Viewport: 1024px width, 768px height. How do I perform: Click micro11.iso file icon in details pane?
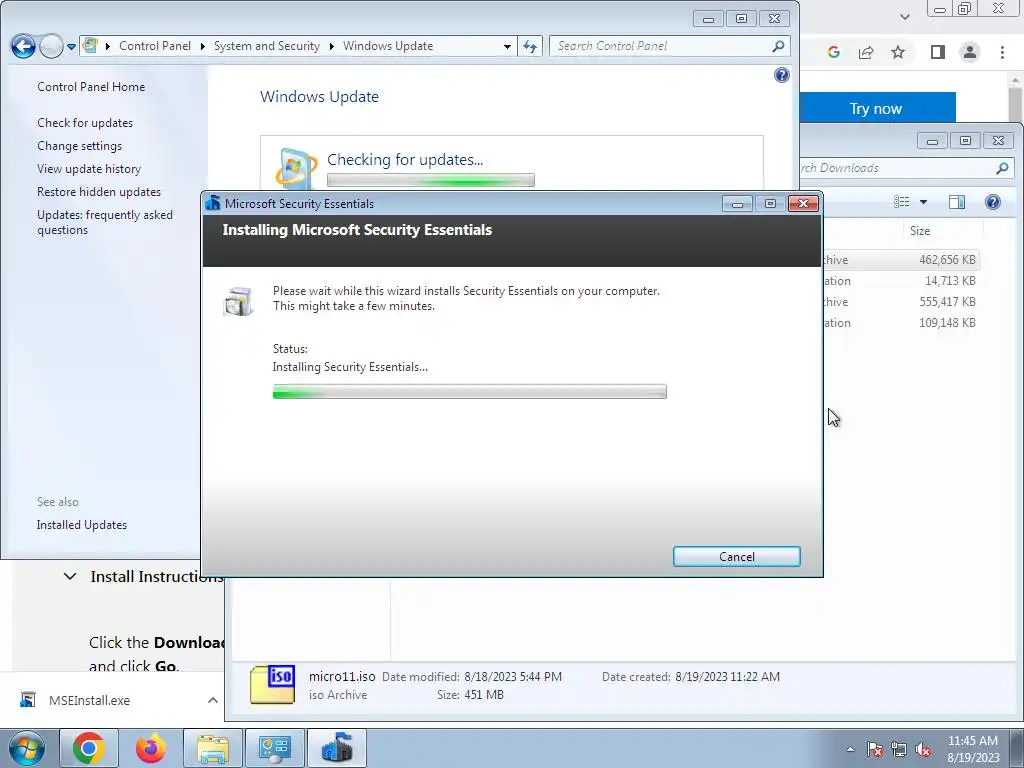273,684
